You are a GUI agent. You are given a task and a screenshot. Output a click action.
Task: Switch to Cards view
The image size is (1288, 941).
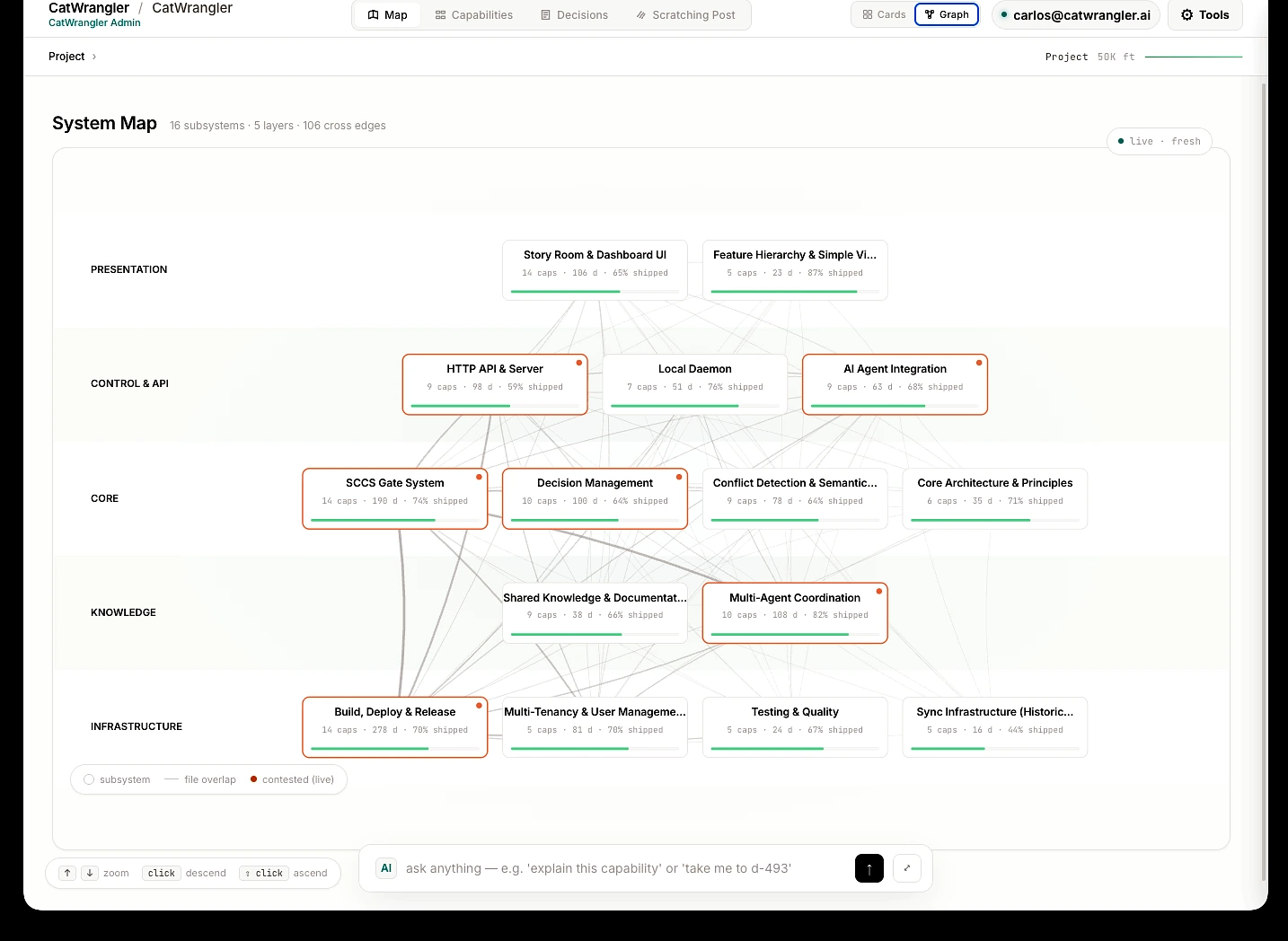884,14
